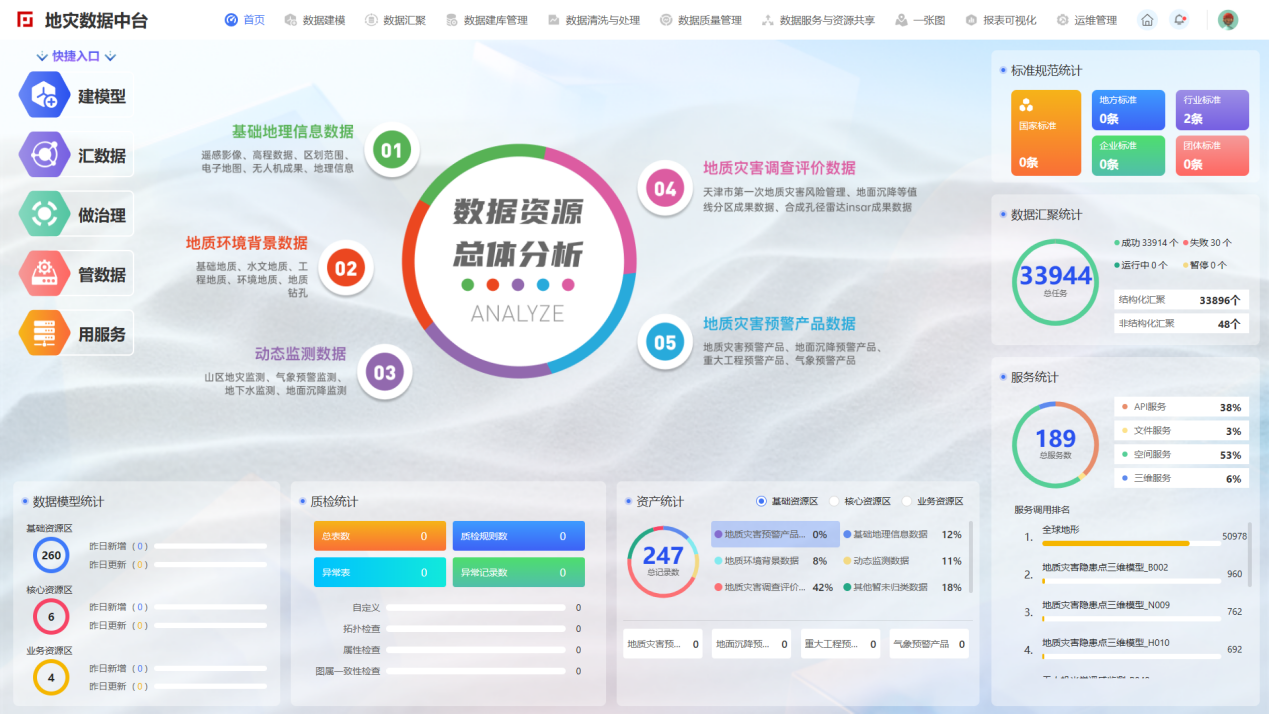1269x714 pixels.
Task: Click the 国家标准 orange card
Action: 1045,132
